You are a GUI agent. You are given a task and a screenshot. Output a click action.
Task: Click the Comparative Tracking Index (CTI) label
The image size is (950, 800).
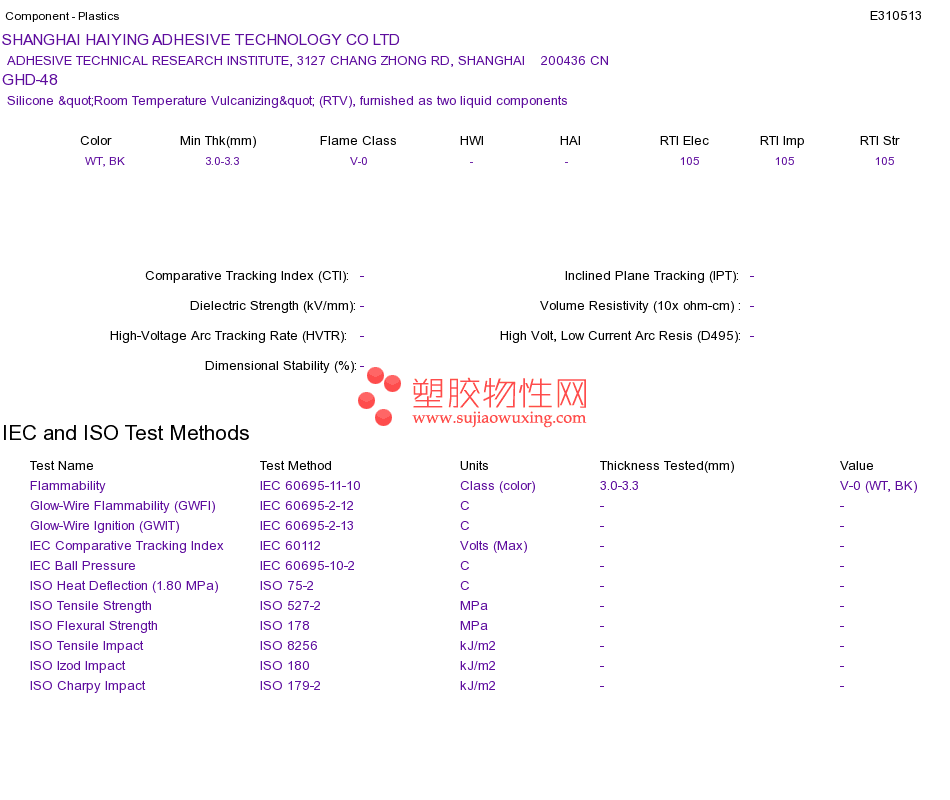(247, 276)
